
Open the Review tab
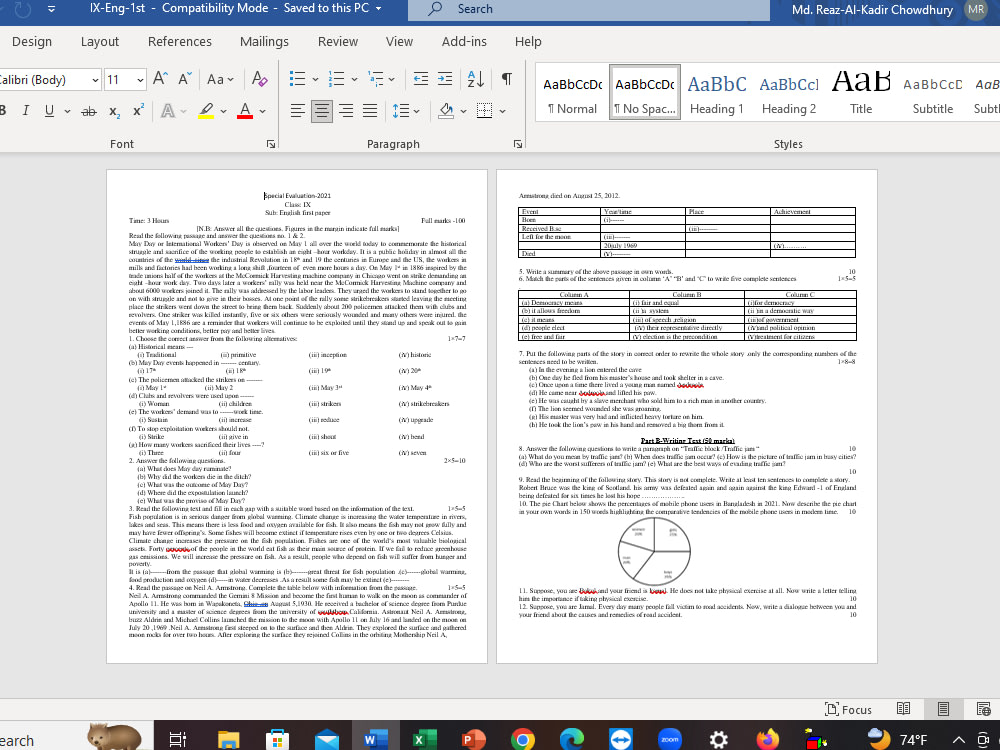[x=338, y=41]
